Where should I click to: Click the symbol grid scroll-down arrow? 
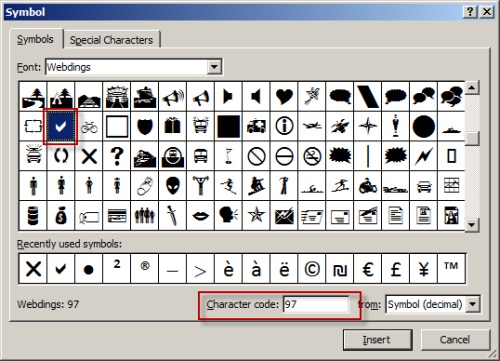coord(472,224)
